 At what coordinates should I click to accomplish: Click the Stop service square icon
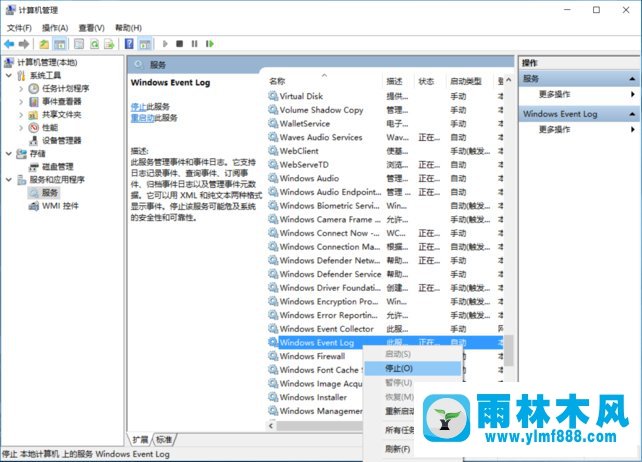click(179, 44)
